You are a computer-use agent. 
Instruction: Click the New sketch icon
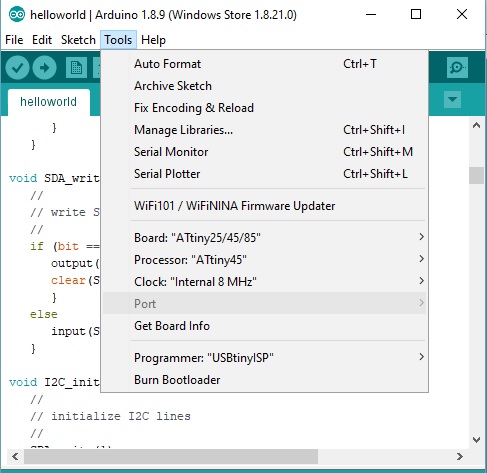pos(76,68)
